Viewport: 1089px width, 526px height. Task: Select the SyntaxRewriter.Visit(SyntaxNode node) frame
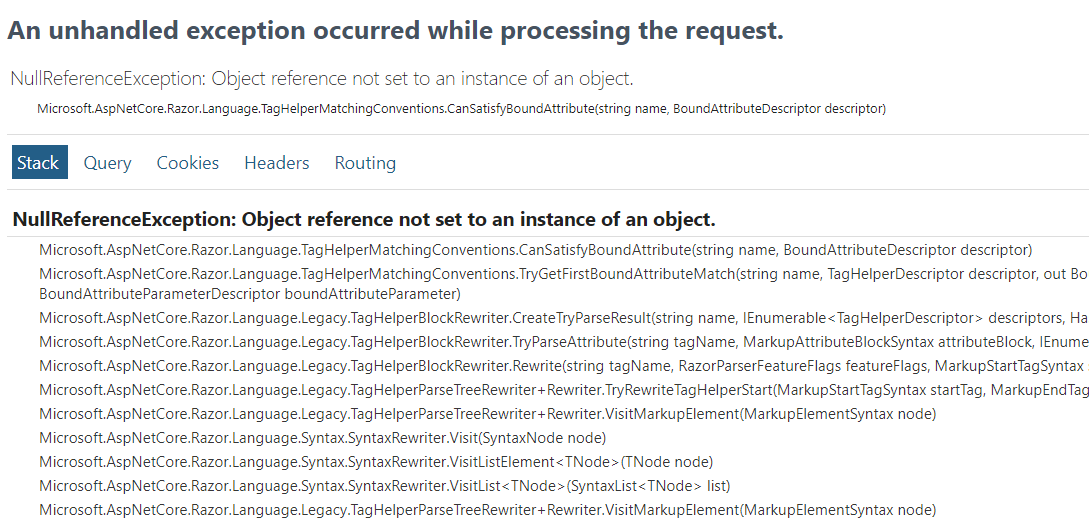tap(322, 438)
